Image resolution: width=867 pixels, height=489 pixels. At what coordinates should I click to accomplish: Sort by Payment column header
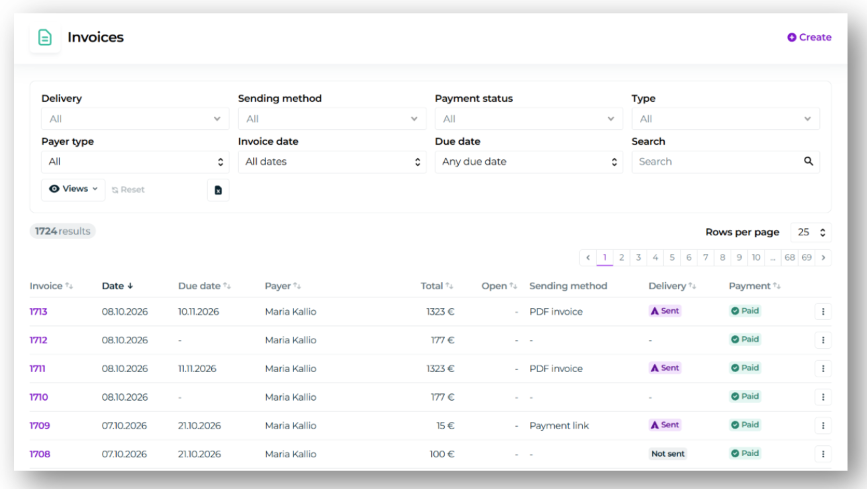(x=754, y=286)
